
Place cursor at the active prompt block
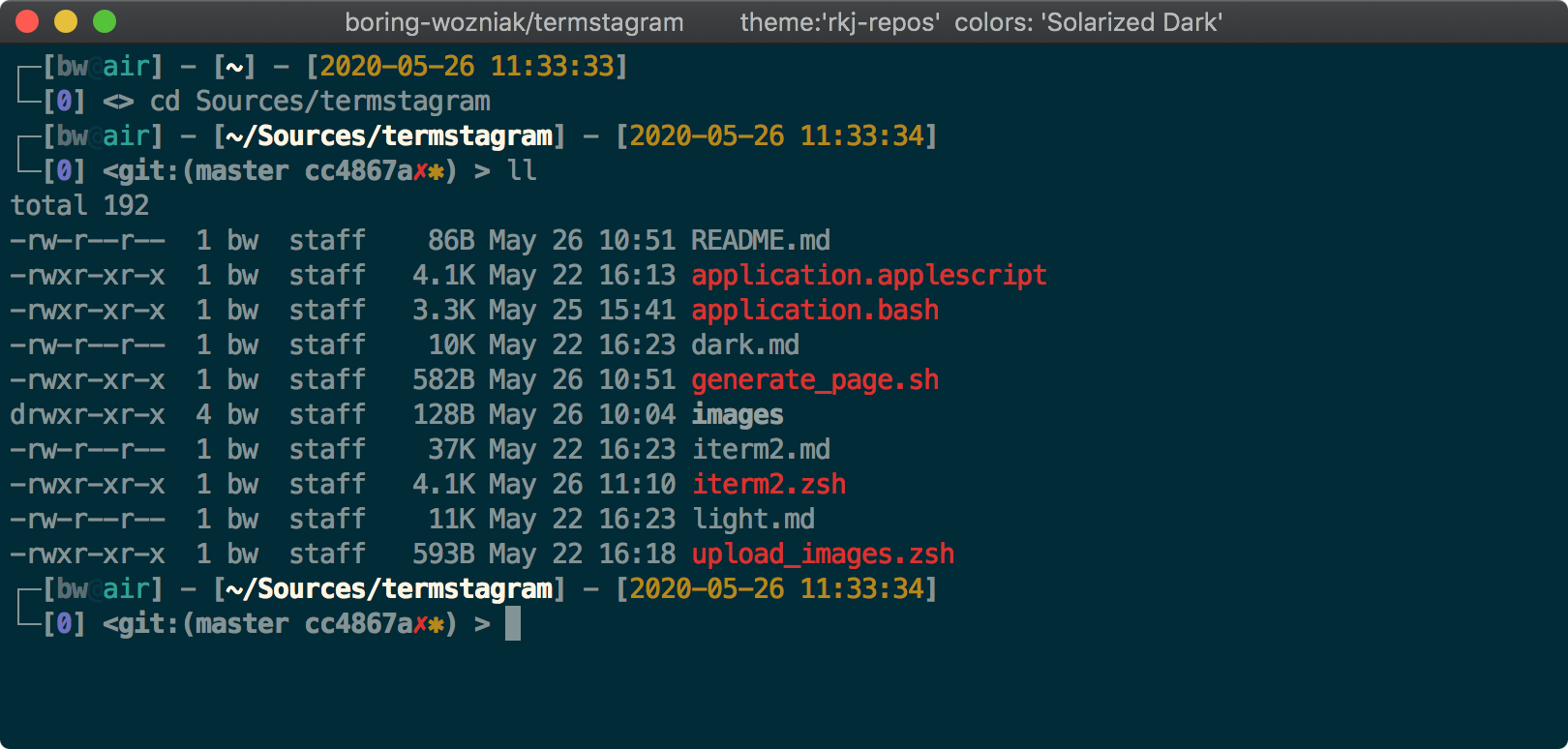(513, 623)
